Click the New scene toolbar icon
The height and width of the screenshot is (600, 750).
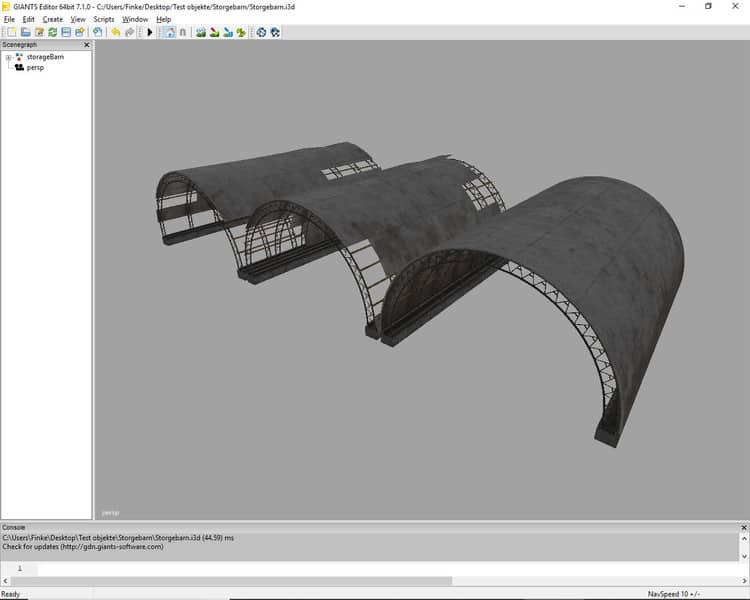click(x=12, y=32)
